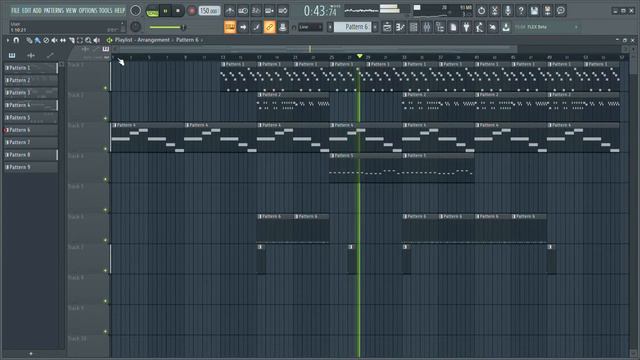Screen dimensions: 640x360
Task: Open the PATTERNS menu
Action: (x=54, y=11)
